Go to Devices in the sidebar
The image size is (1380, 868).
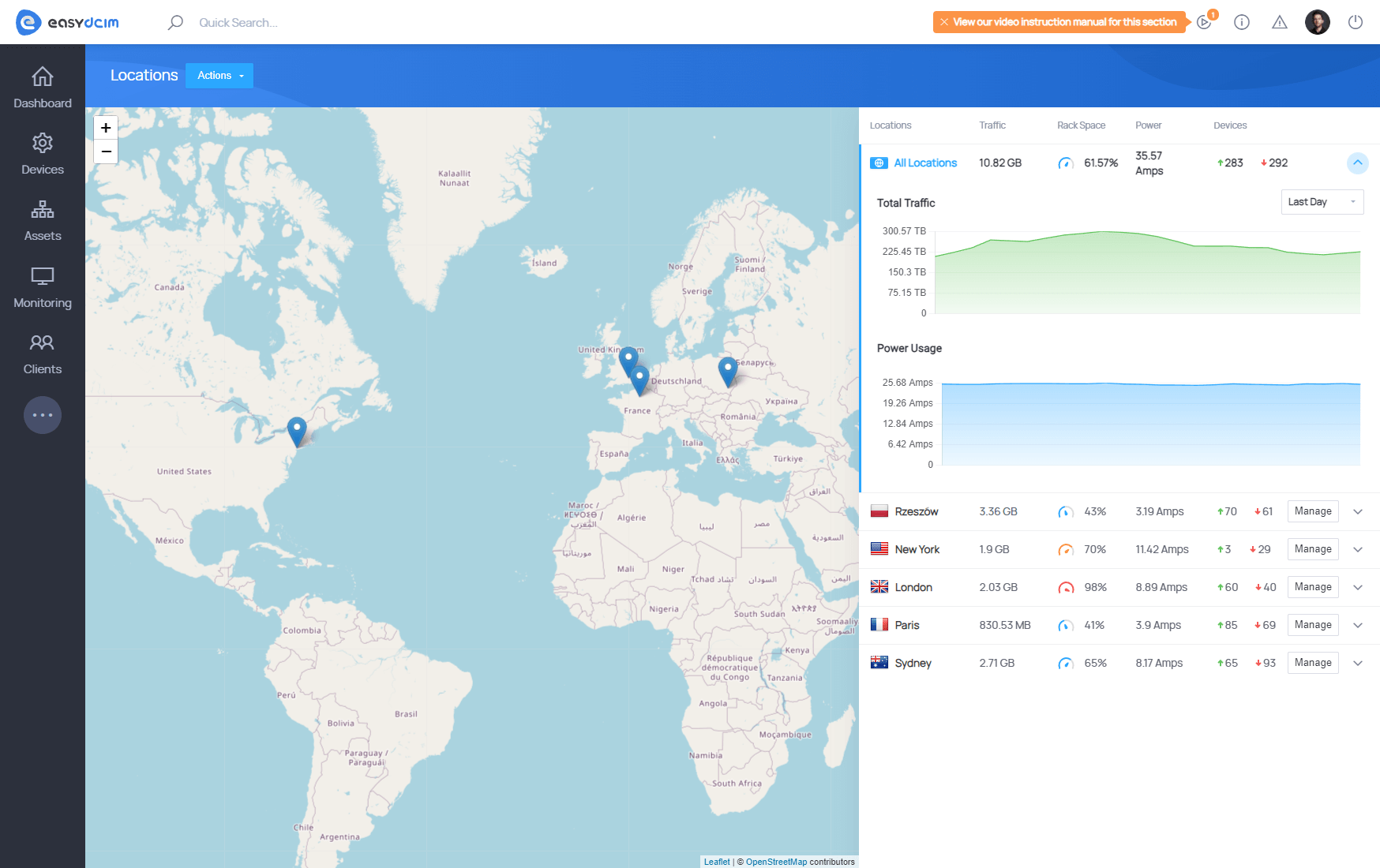(43, 154)
